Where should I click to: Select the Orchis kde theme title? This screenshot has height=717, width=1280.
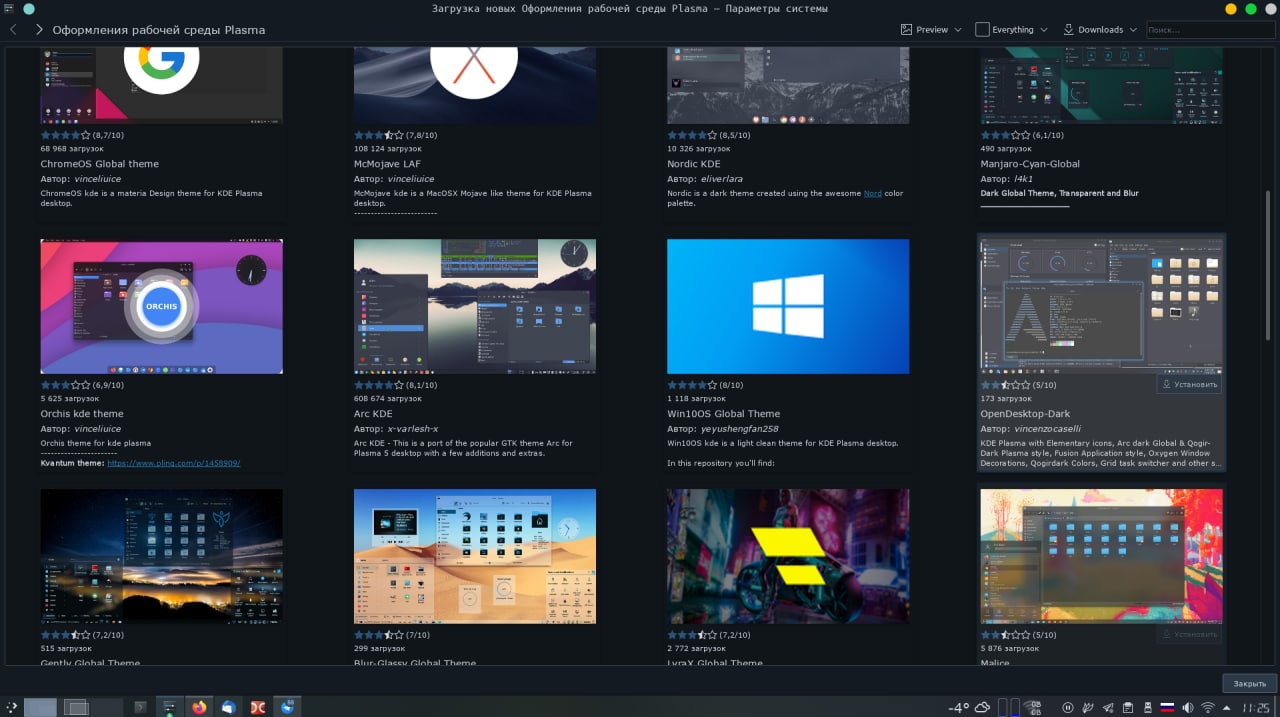click(82, 413)
